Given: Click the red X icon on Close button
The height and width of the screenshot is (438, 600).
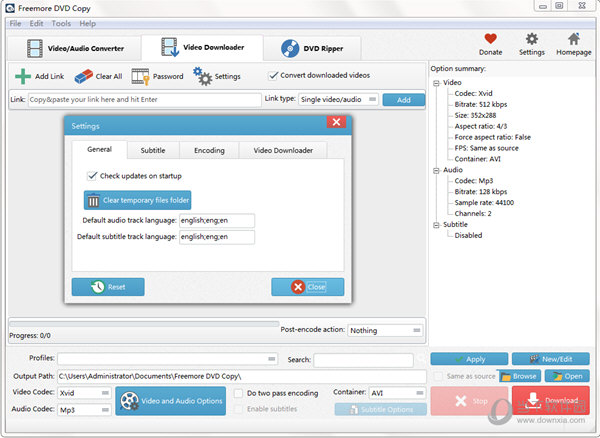Looking at the screenshot, I should tap(298, 287).
